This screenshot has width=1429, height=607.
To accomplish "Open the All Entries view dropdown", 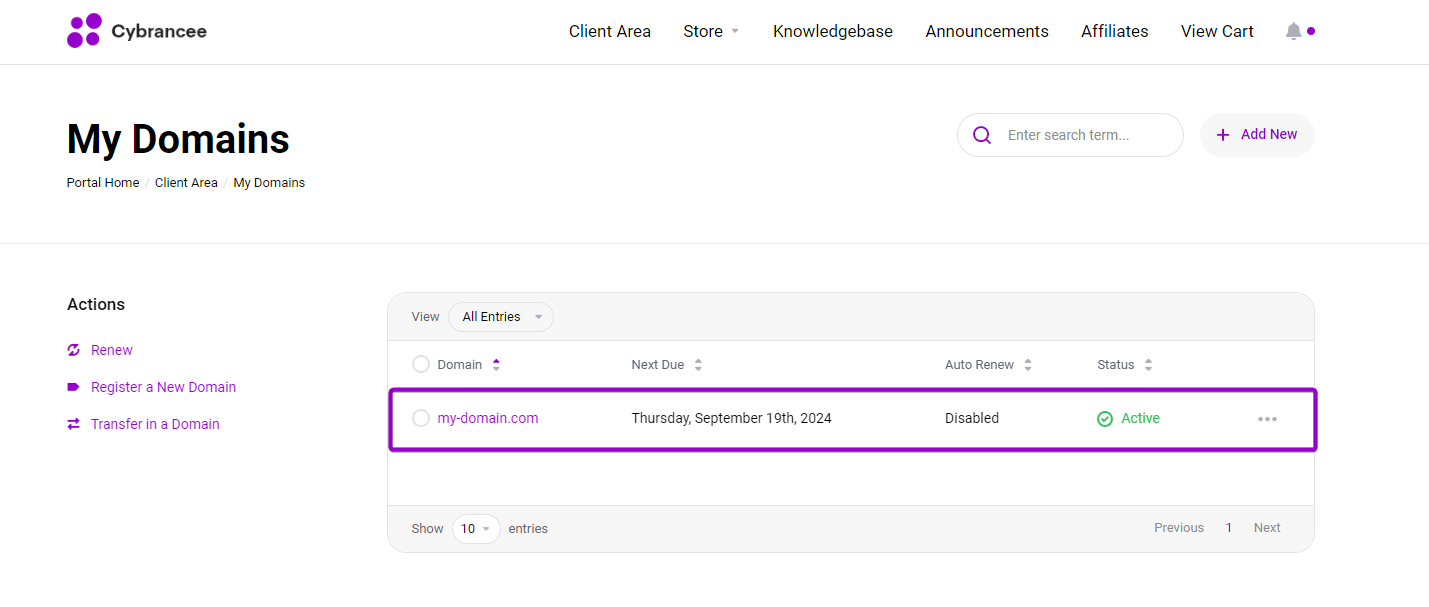I will coord(500,316).
